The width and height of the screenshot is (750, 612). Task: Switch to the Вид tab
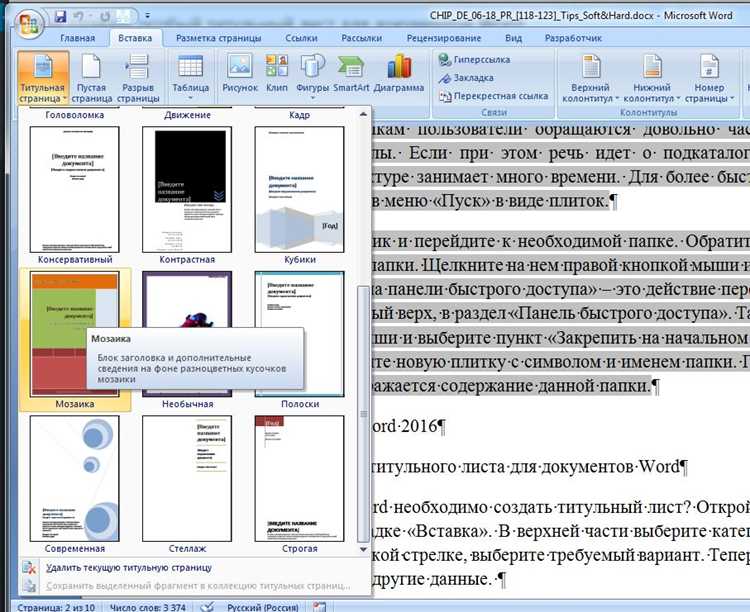(x=513, y=38)
